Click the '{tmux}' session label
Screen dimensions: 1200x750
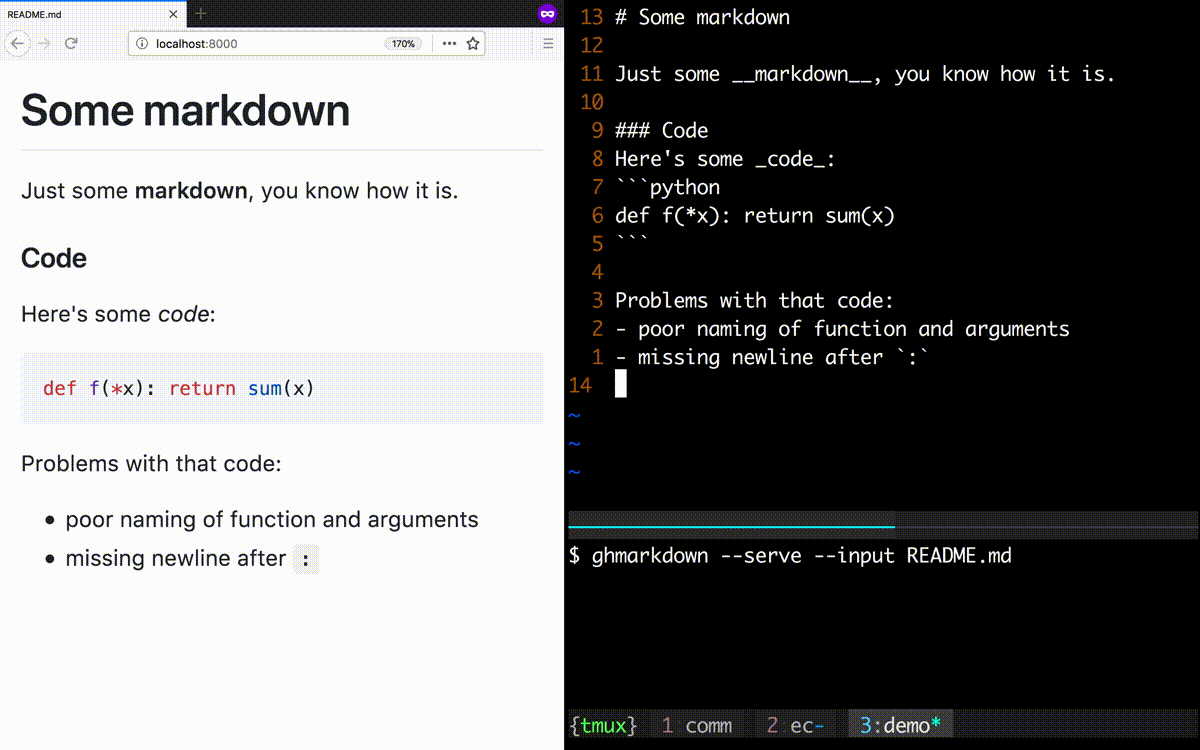(x=602, y=726)
